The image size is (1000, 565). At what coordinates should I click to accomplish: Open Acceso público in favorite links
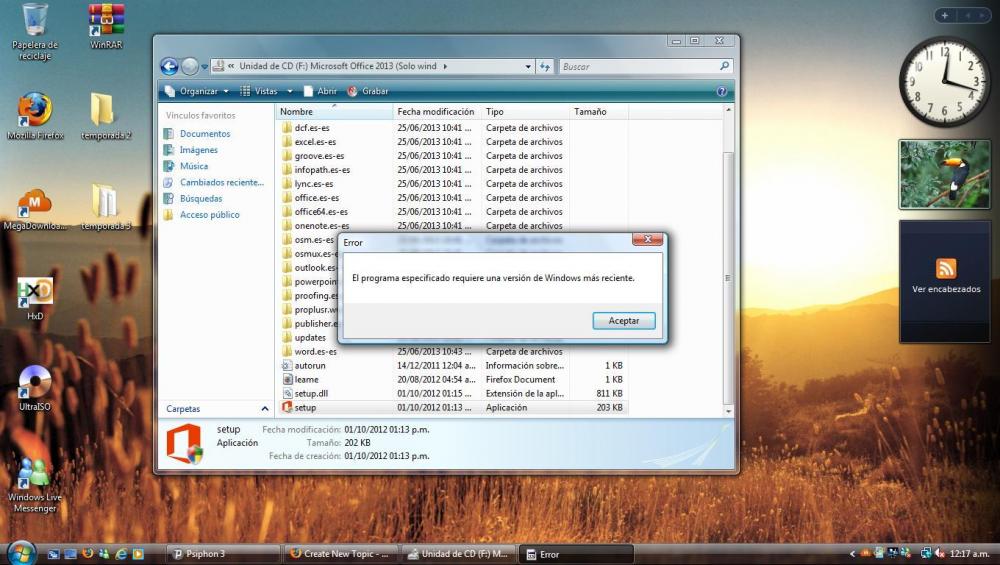tap(209, 215)
